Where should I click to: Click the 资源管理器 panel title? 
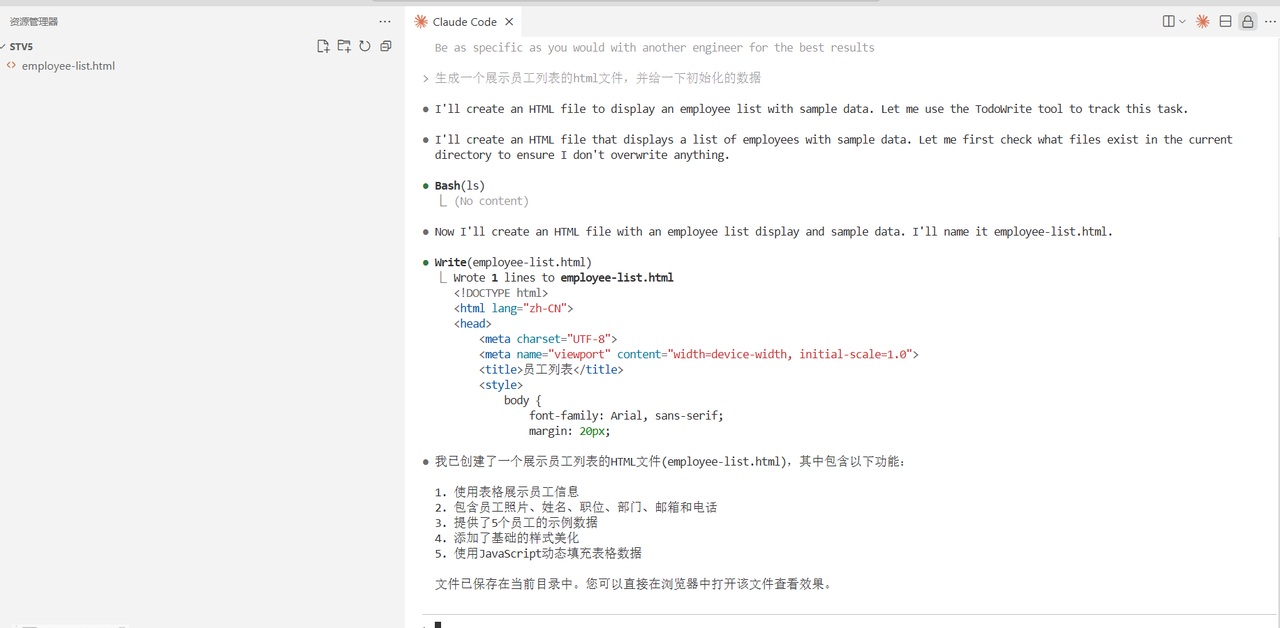coord(33,21)
